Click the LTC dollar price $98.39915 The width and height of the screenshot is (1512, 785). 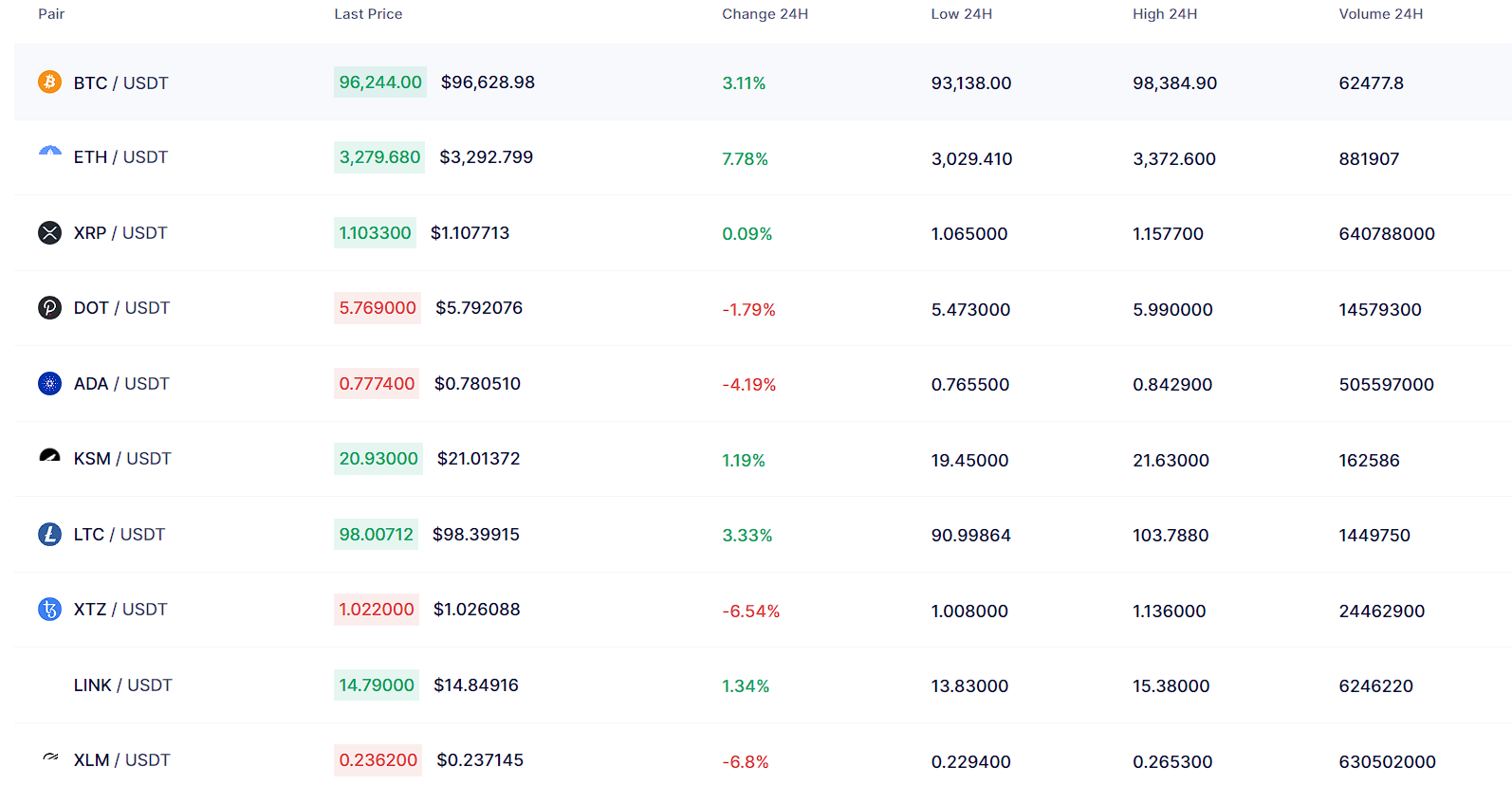[x=476, y=535]
